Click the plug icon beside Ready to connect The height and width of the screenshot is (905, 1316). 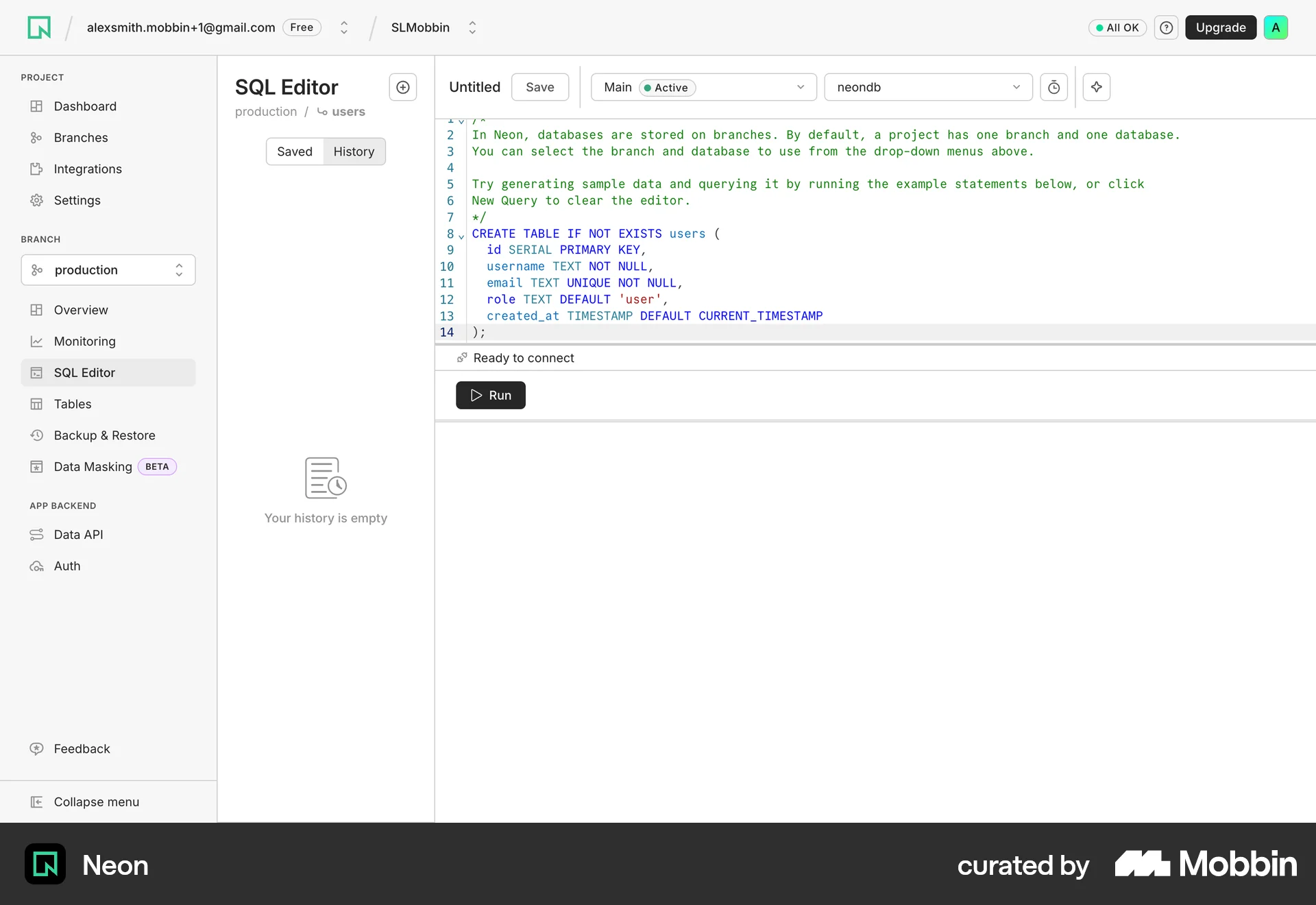tap(462, 358)
